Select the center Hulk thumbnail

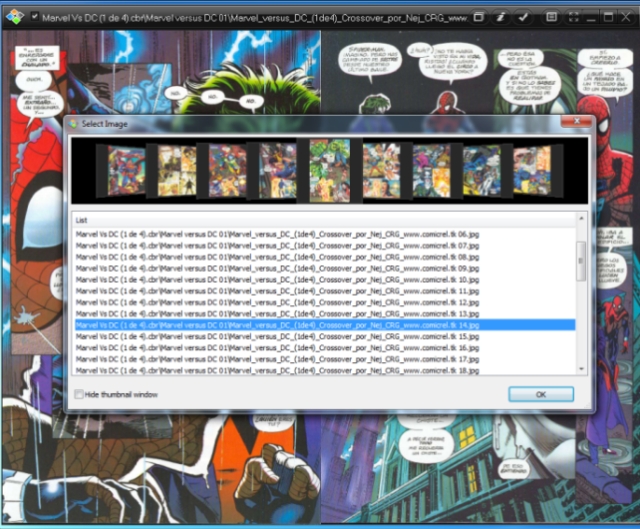click(x=330, y=170)
